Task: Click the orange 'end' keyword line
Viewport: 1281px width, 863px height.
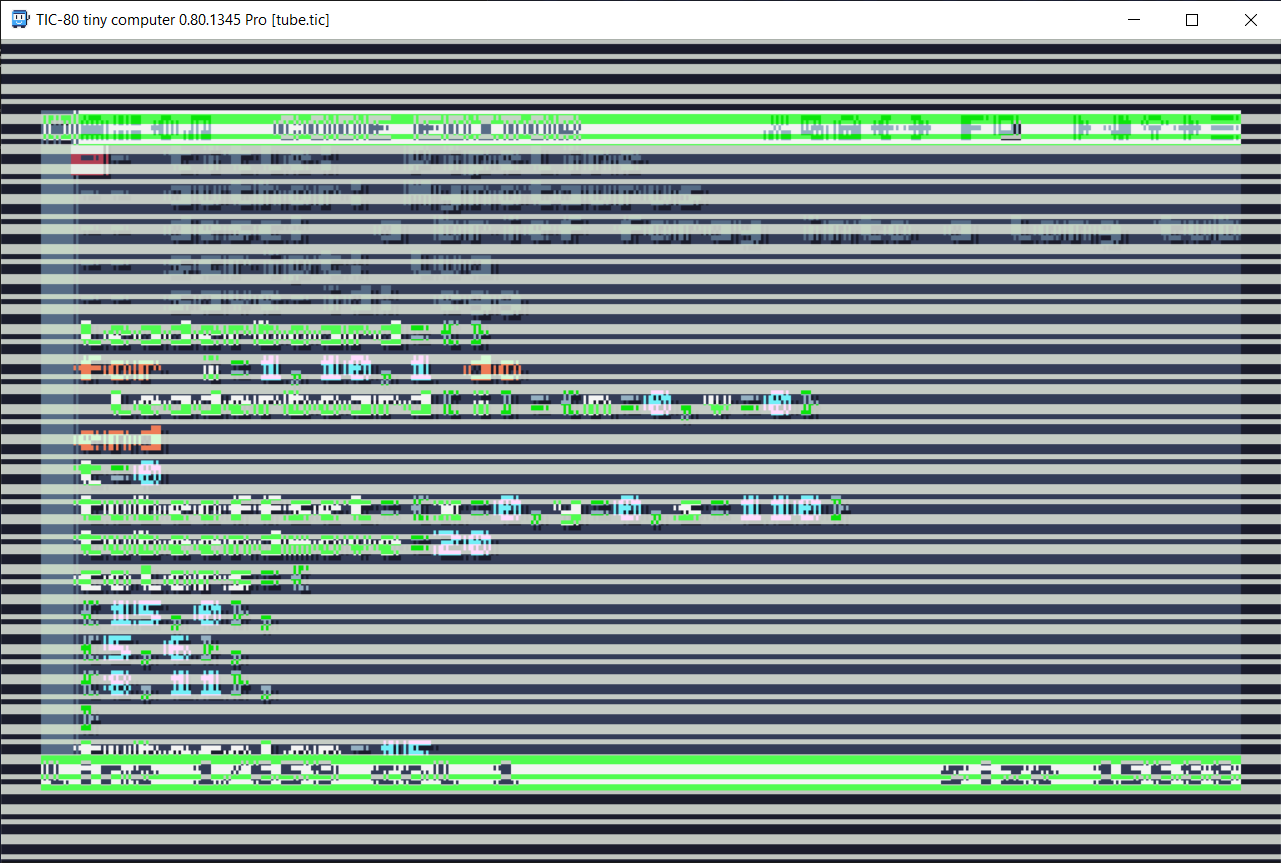Action: 120,439
